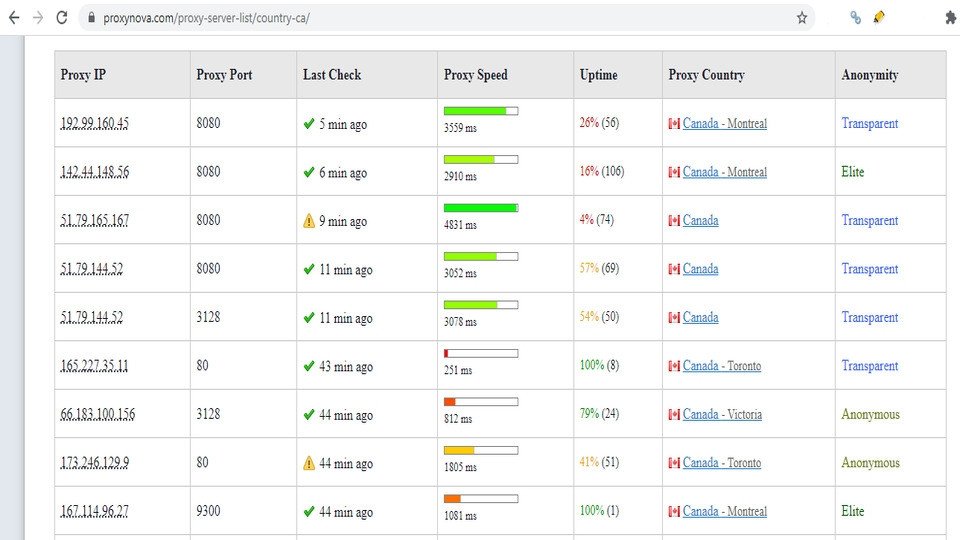Click the 4831 ms full green speed bar
This screenshot has width=960, height=540.
point(480,207)
